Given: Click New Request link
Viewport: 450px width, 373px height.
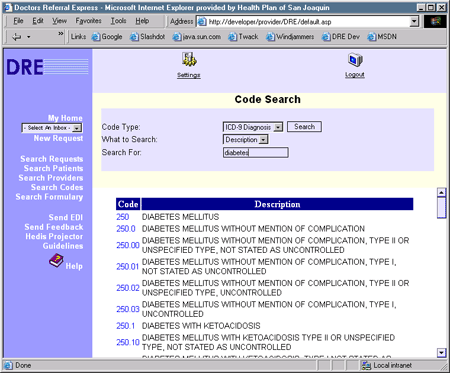Looking at the screenshot, I should coord(58,138).
